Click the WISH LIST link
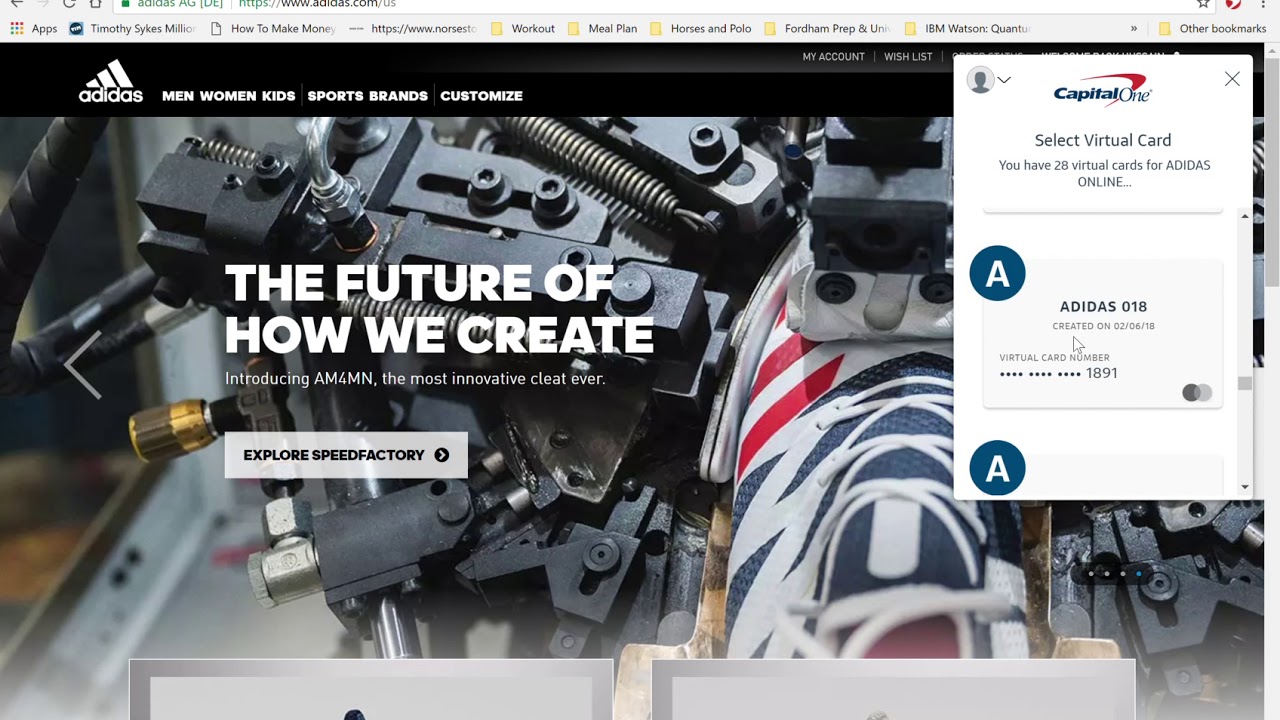1280x720 pixels. click(x=908, y=57)
